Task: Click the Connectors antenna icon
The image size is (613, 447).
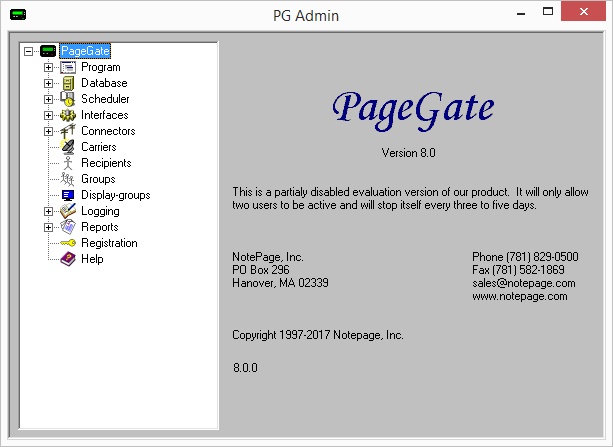Action: [x=68, y=131]
